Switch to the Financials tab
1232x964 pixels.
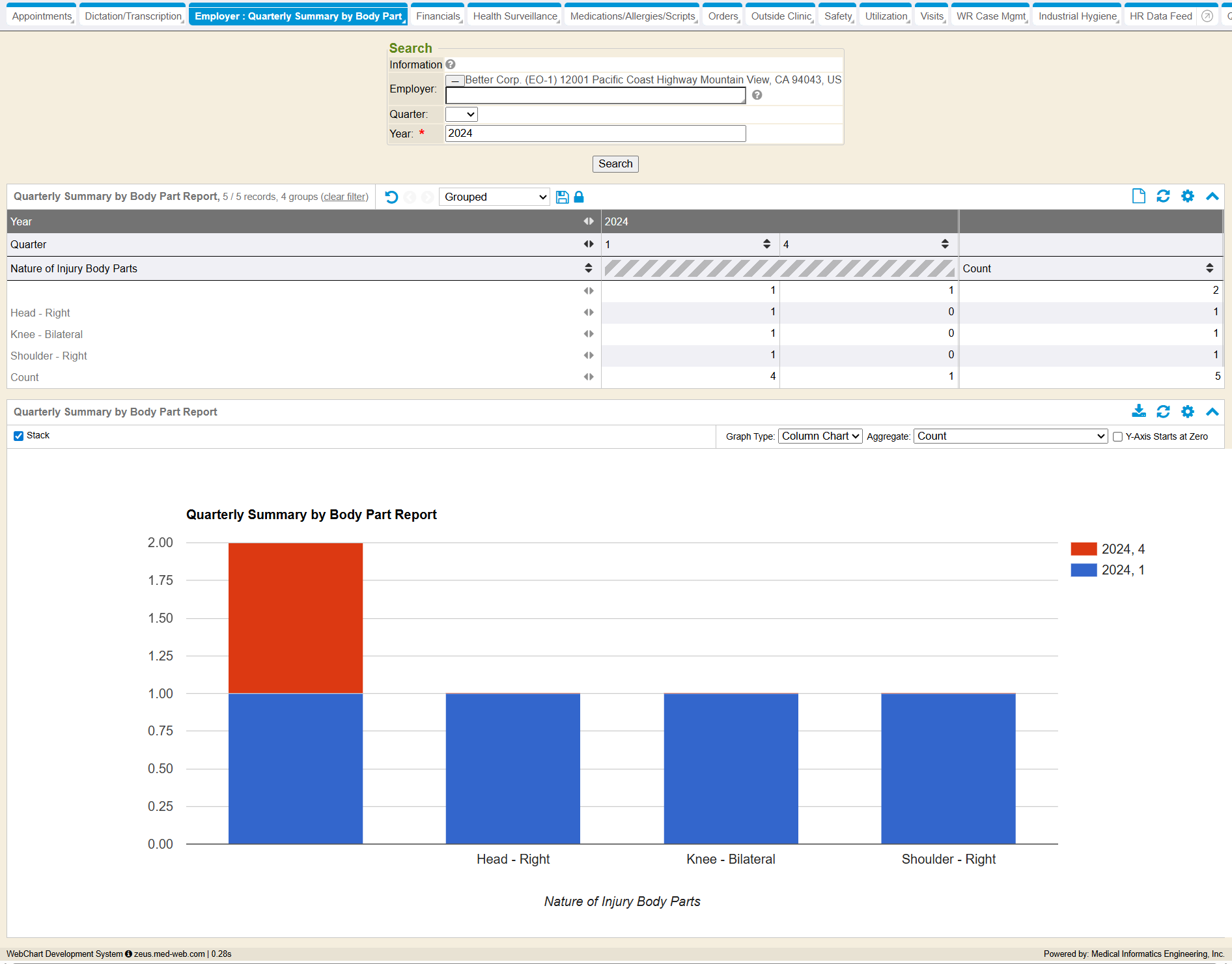tap(438, 16)
